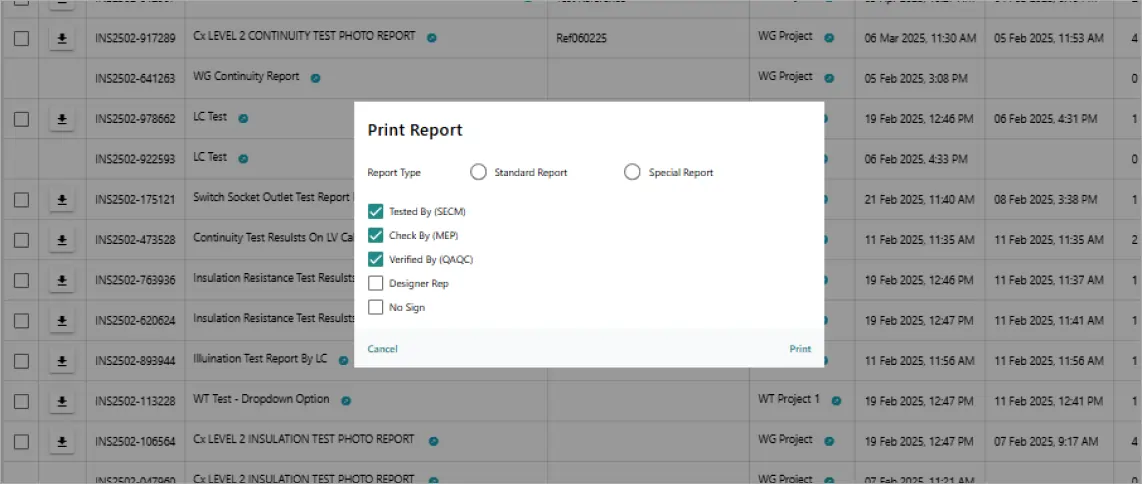Disable Verified By (QAQC) signature

376,260
